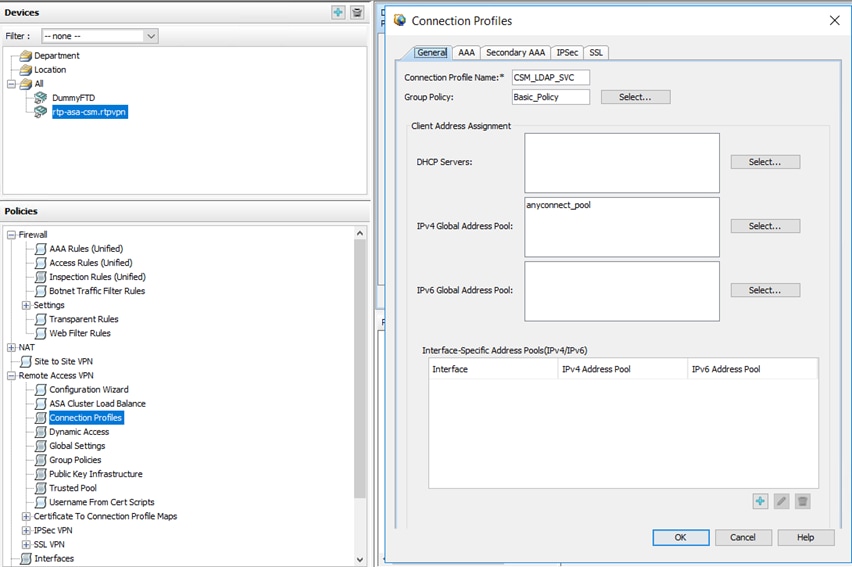Click the Location folder icon
Viewport: 852px width, 567px height.
click(26, 70)
